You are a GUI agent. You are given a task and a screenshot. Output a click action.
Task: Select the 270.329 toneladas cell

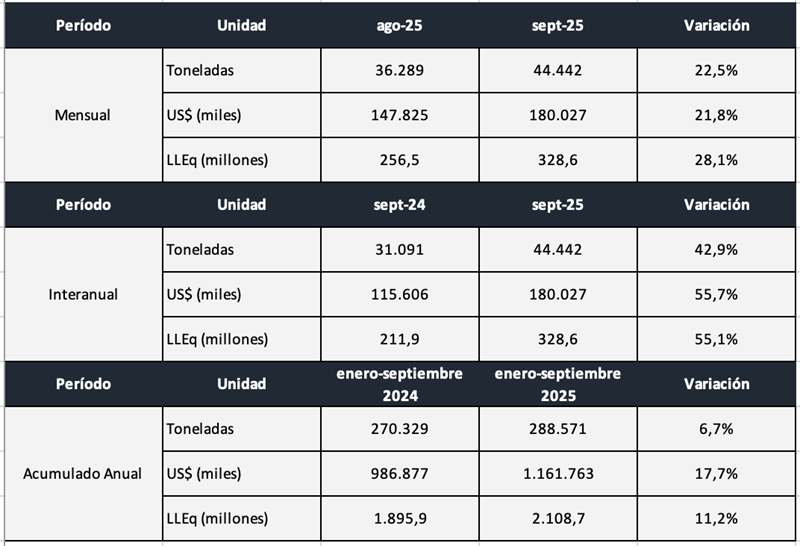pos(400,429)
